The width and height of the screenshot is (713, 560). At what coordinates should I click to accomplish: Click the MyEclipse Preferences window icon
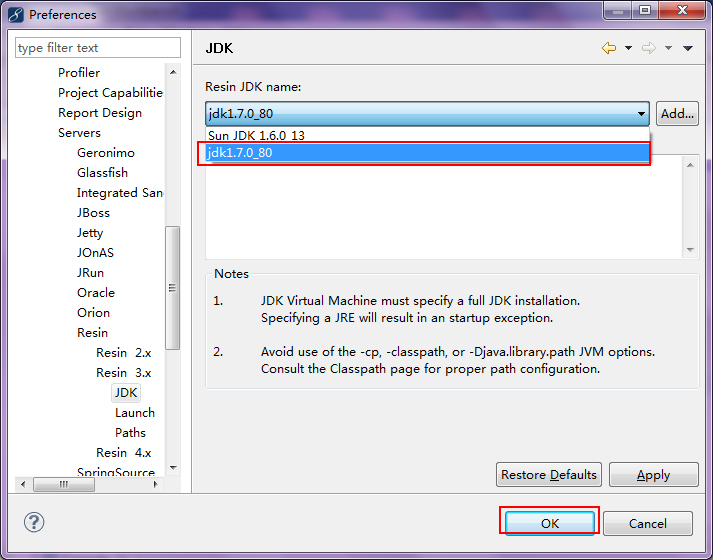tap(15, 15)
